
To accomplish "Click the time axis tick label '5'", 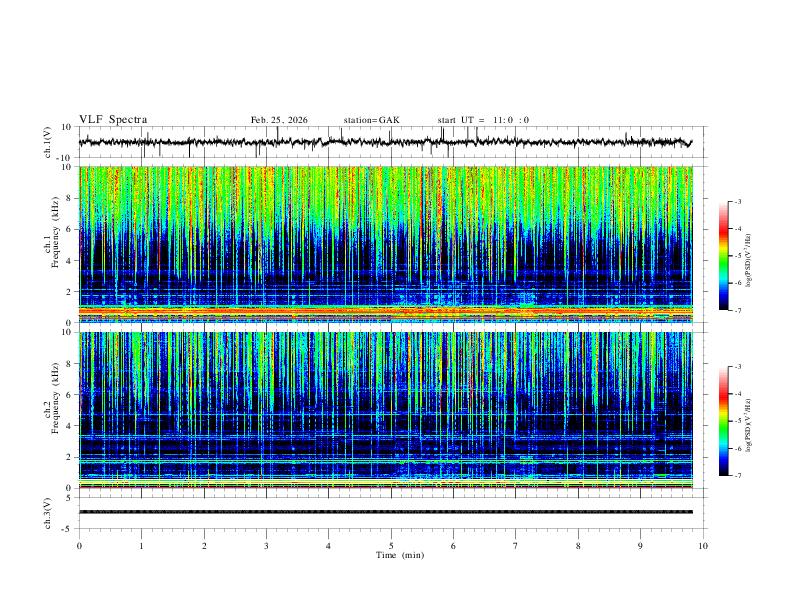I will coord(391,546).
